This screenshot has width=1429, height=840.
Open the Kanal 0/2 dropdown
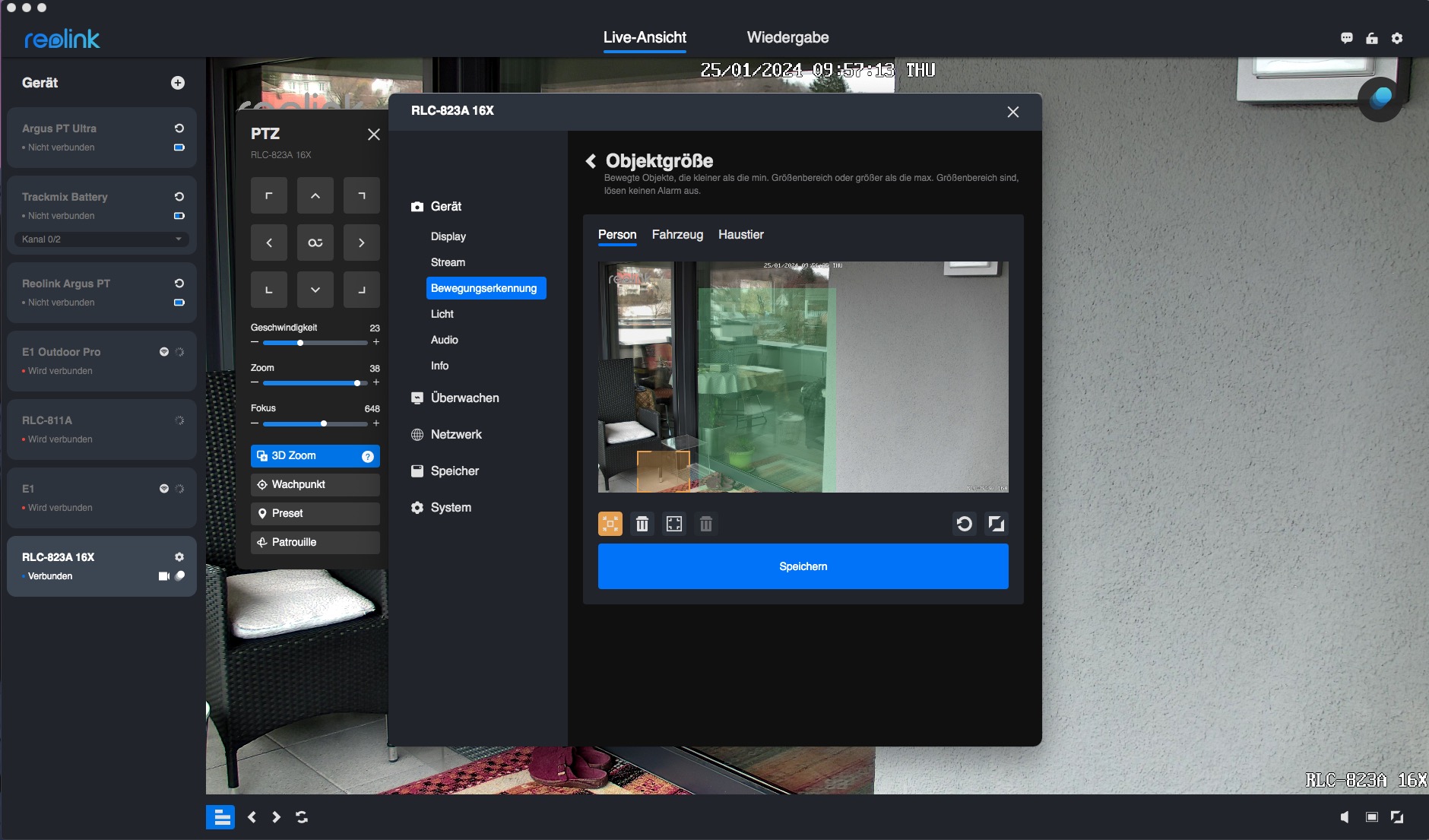coord(102,239)
